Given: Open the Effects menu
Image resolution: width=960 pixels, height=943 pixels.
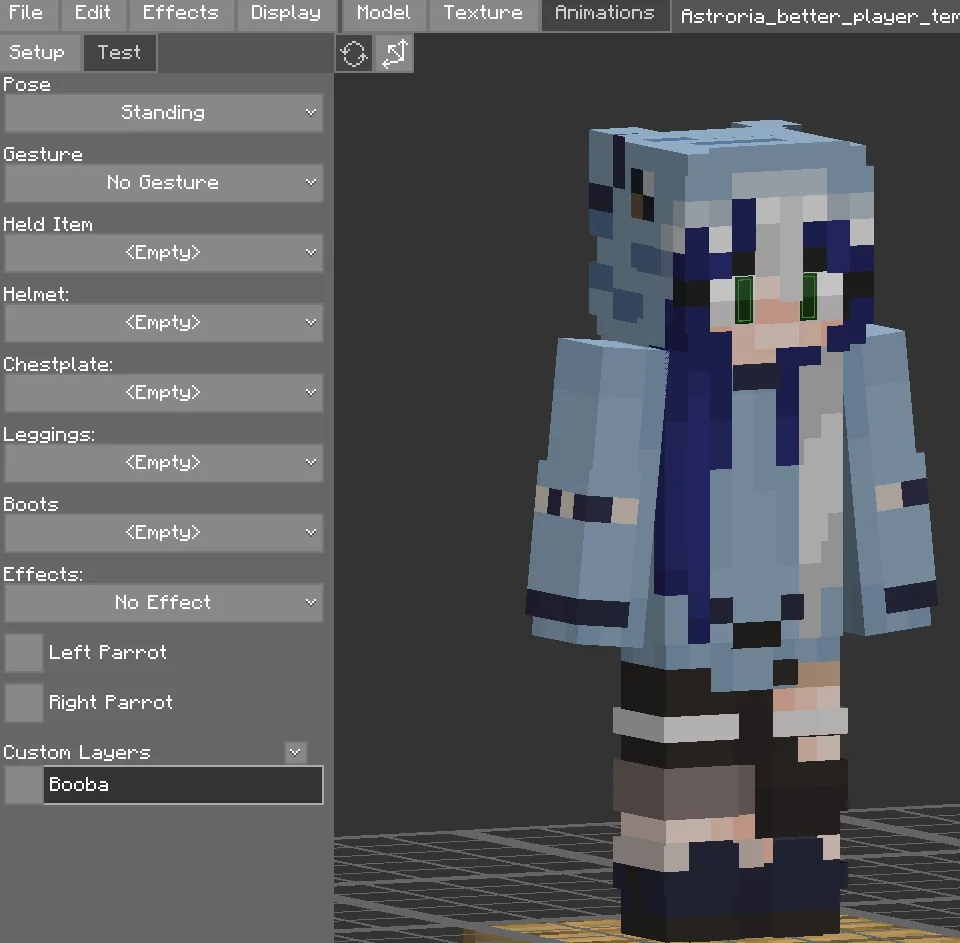Looking at the screenshot, I should pos(181,13).
